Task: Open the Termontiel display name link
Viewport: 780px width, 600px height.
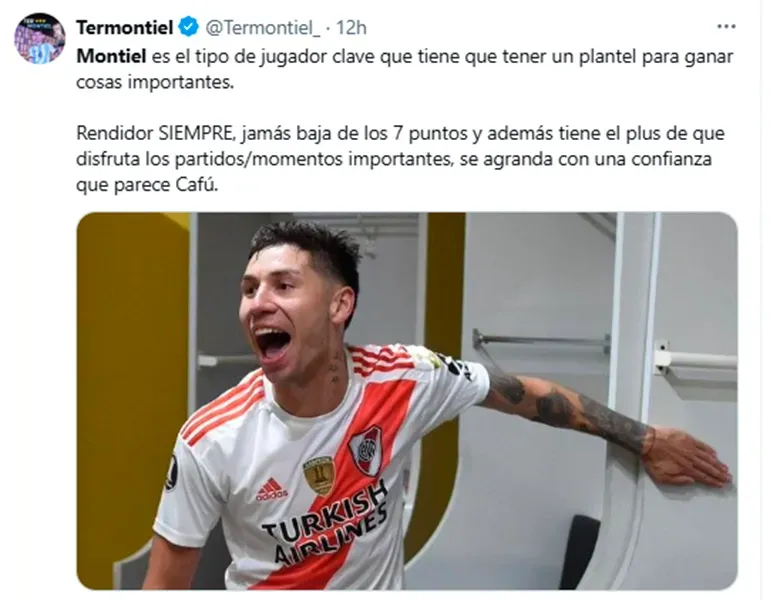Action: tap(124, 27)
